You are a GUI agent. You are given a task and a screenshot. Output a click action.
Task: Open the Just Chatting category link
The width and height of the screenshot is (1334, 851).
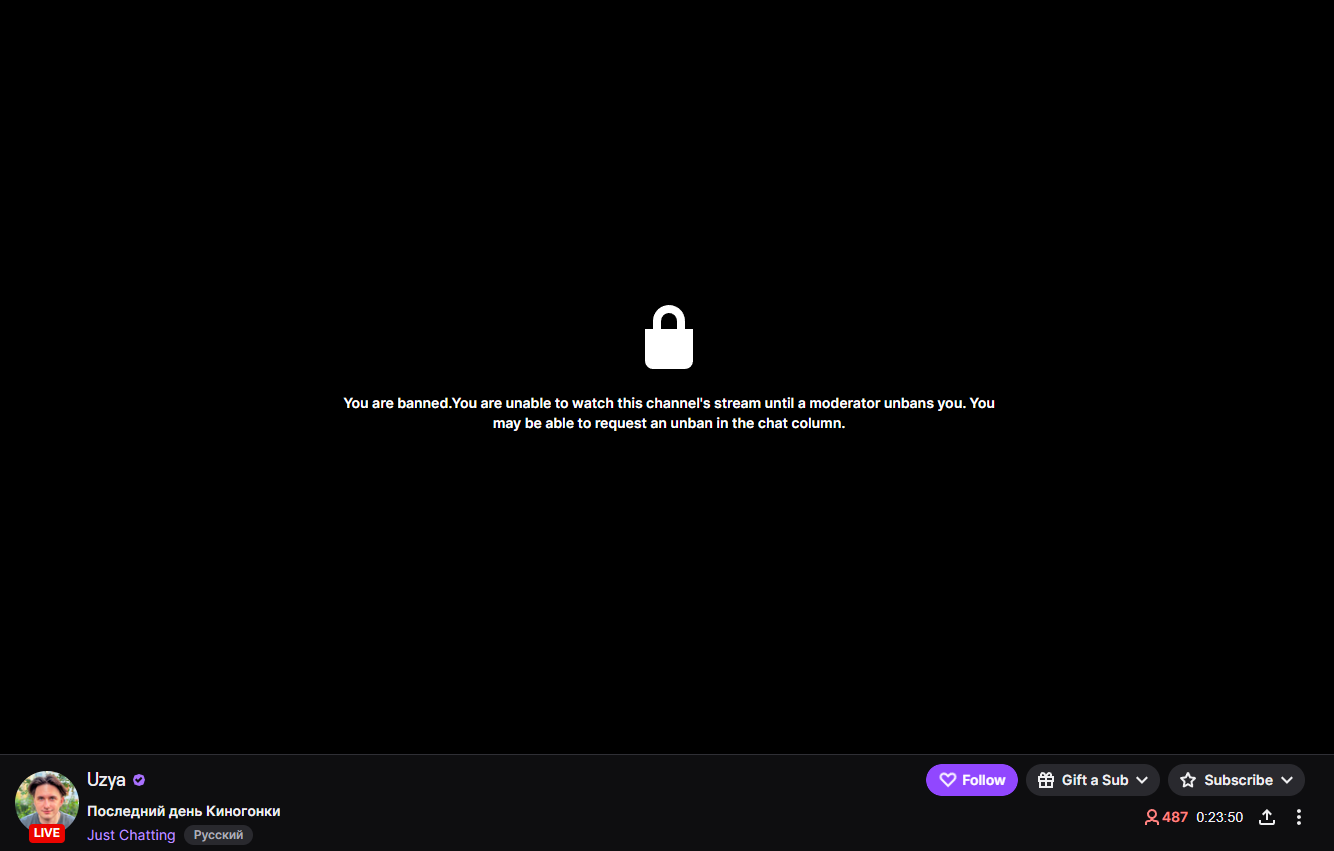(x=131, y=835)
